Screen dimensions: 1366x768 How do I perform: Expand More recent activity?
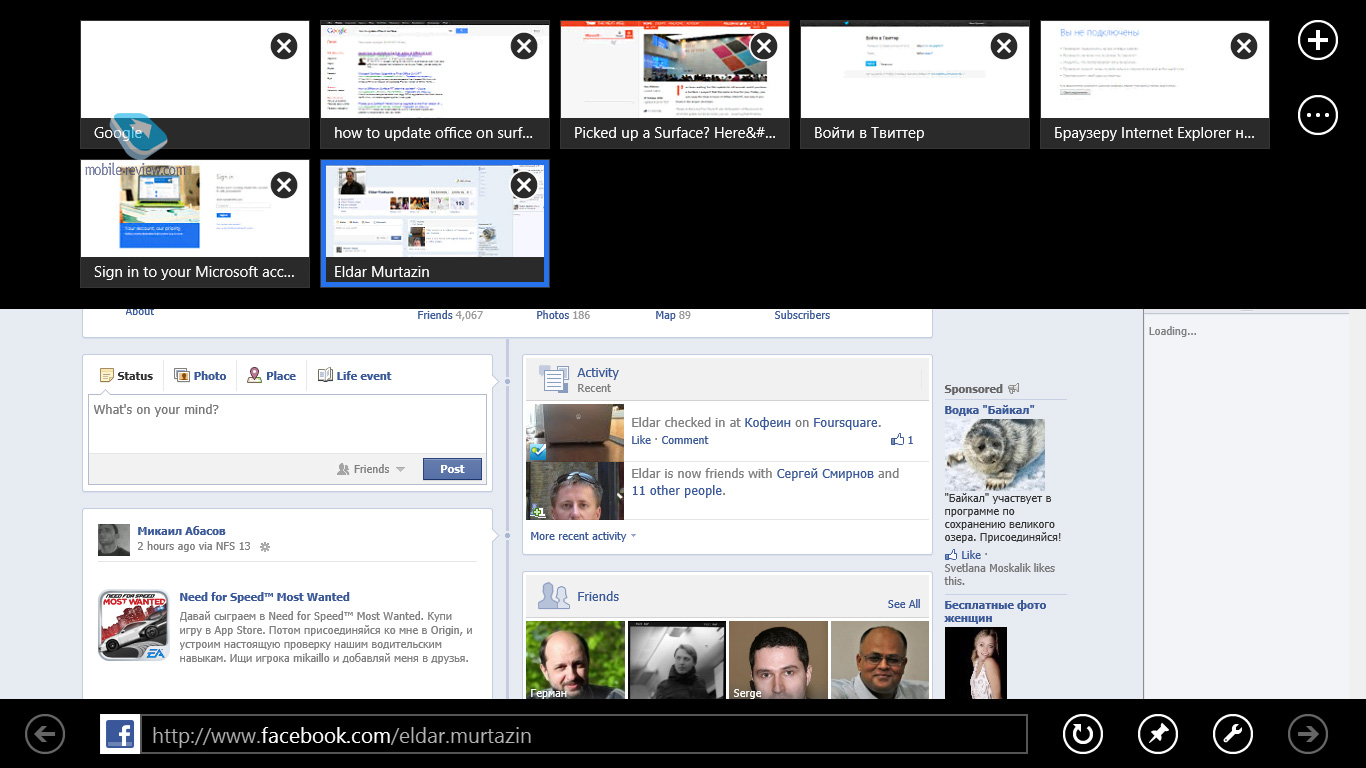tap(582, 536)
